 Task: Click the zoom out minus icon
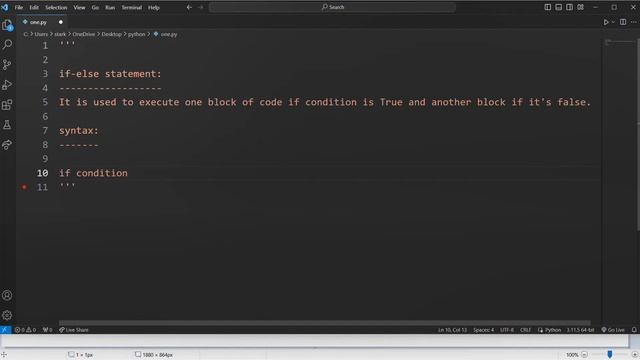click(x=584, y=355)
